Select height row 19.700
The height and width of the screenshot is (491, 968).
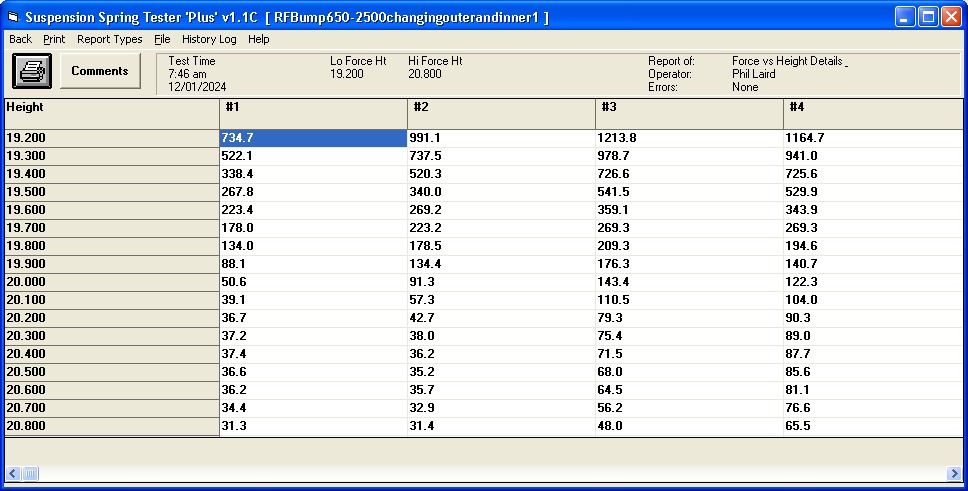coord(112,227)
